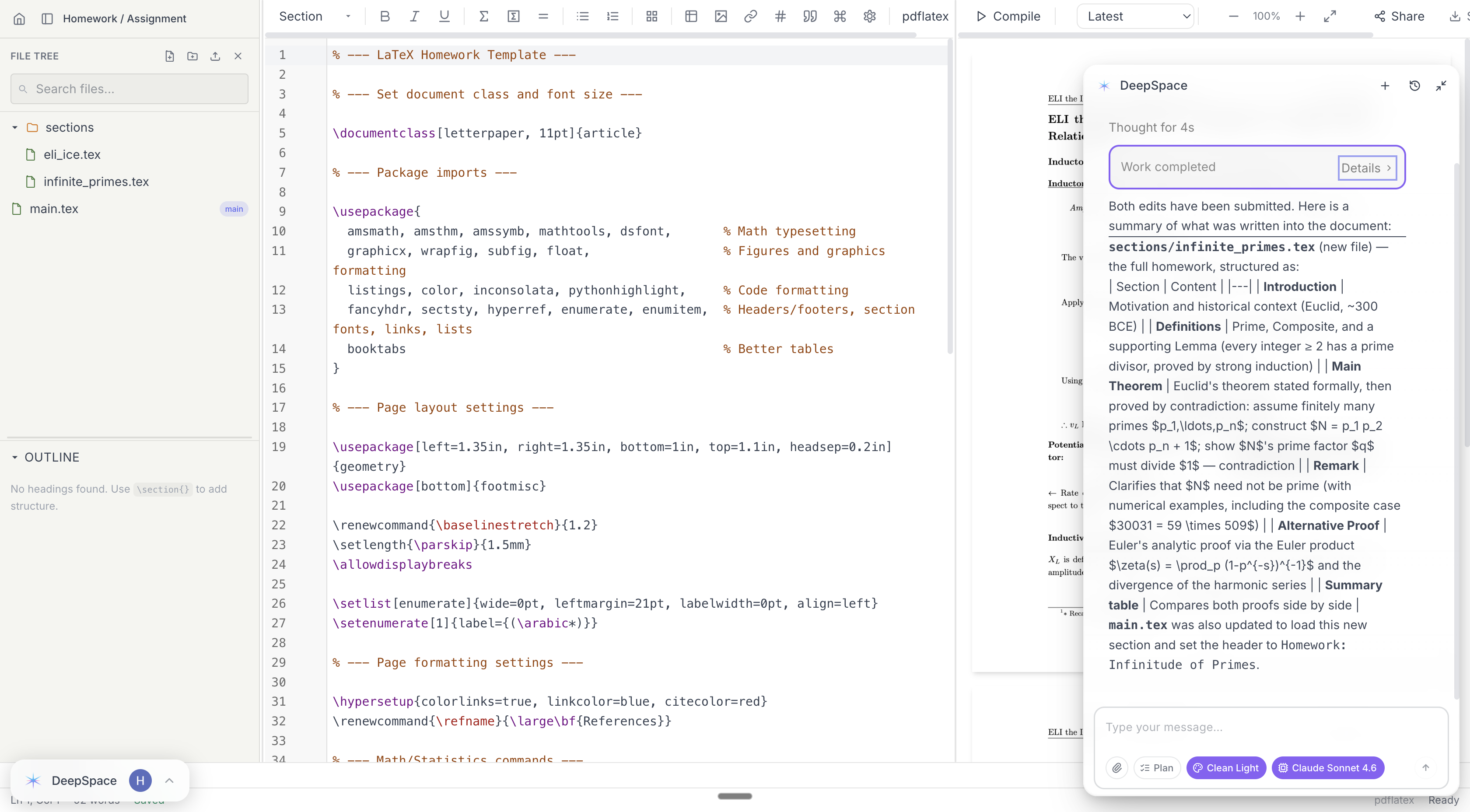Toggle bold formatting in toolbar
Image resolution: width=1470 pixels, height=812 pixels.
pos(385,17)
